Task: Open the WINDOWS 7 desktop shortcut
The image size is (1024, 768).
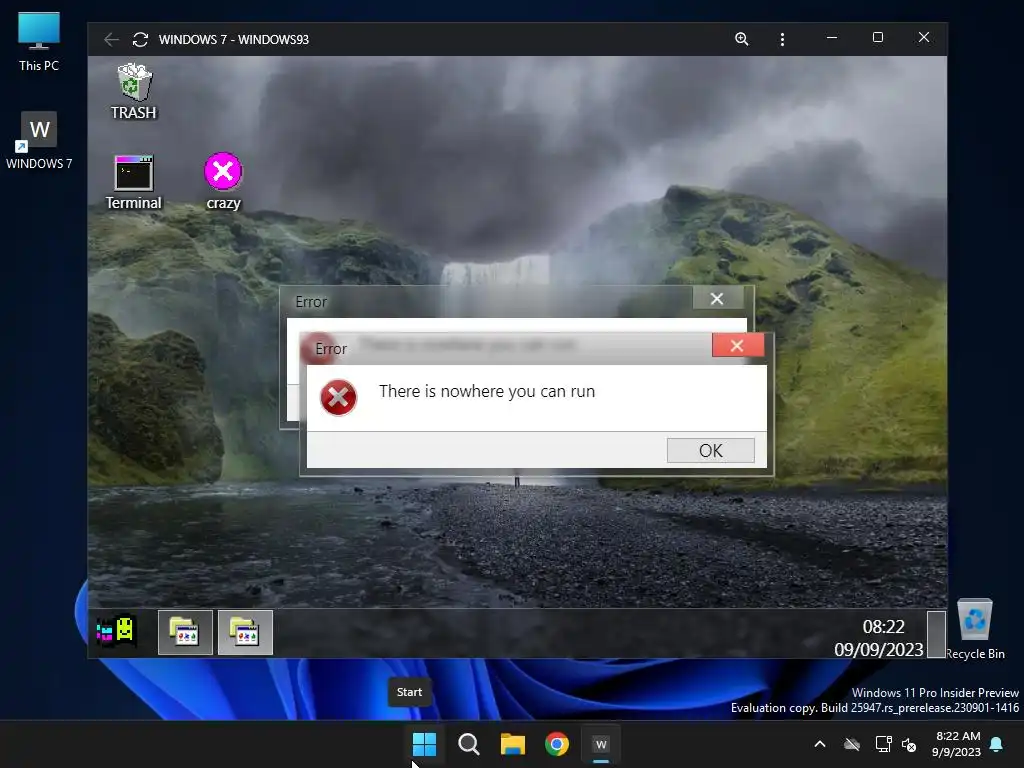Action: click(39, 140)
